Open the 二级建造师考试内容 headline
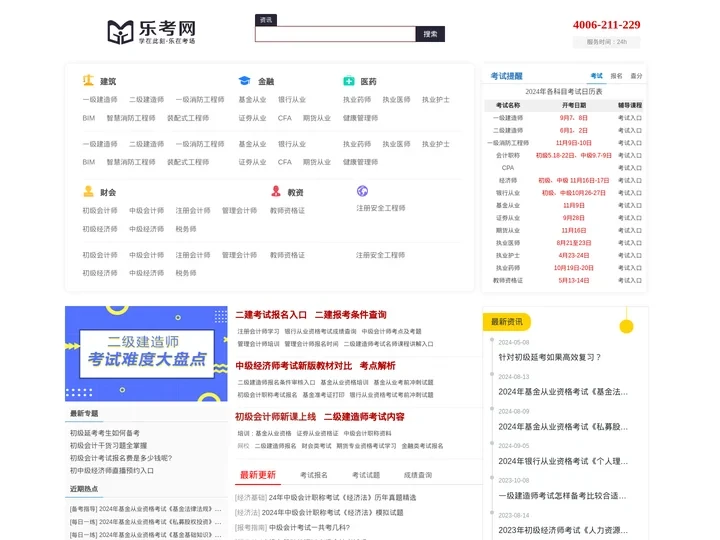Screen dimensions: 720x540 364,417
